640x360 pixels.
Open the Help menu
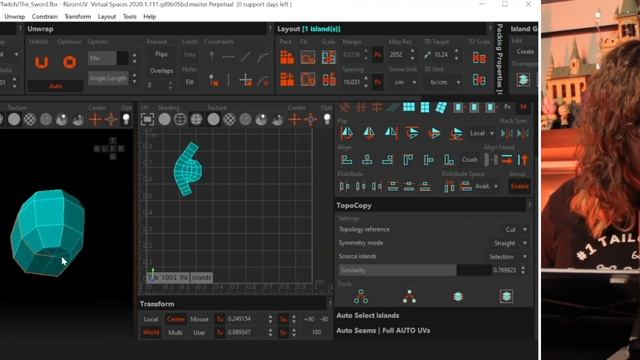150,17
